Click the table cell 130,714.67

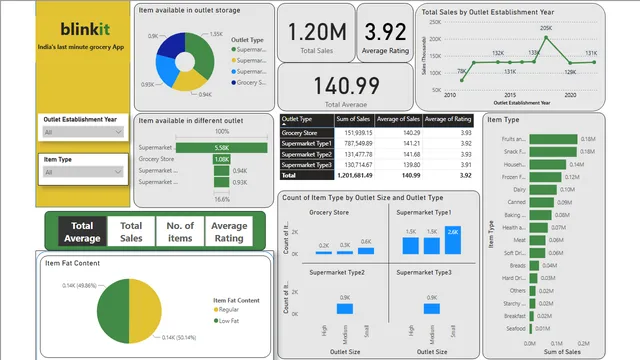point(358,165)
